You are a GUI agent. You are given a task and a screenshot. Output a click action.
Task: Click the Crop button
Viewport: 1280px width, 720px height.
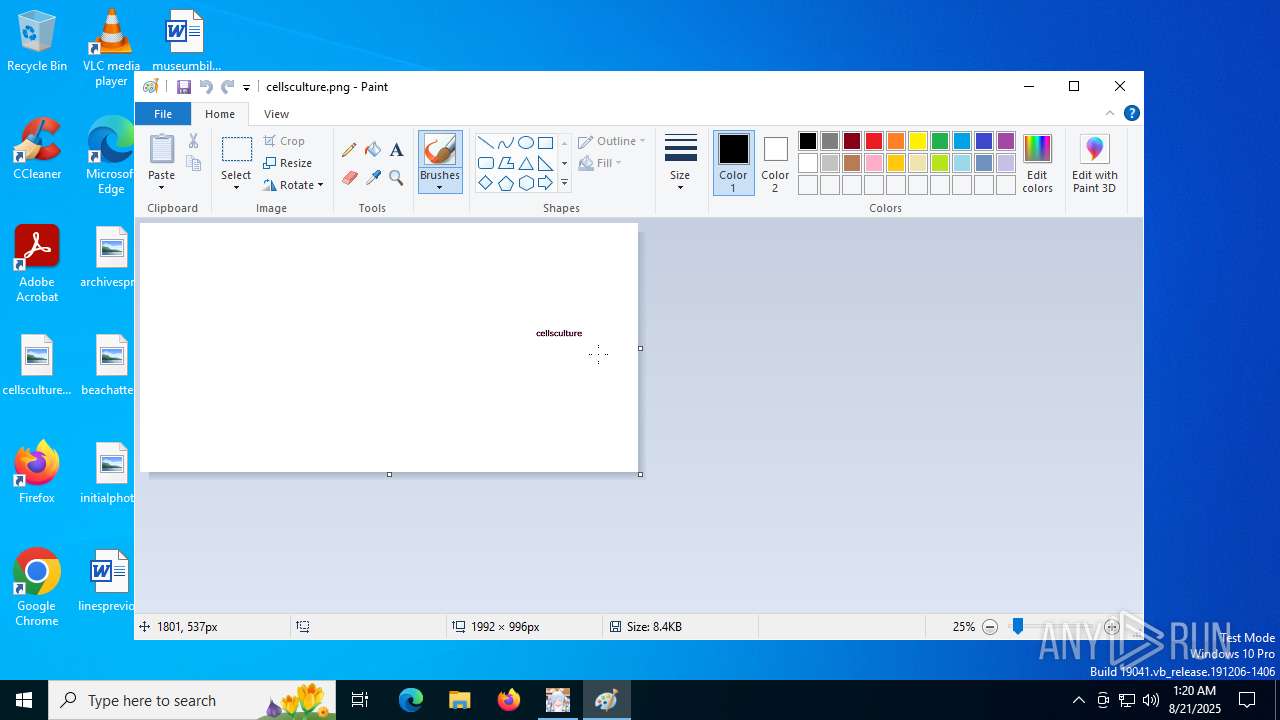point(284,141)
